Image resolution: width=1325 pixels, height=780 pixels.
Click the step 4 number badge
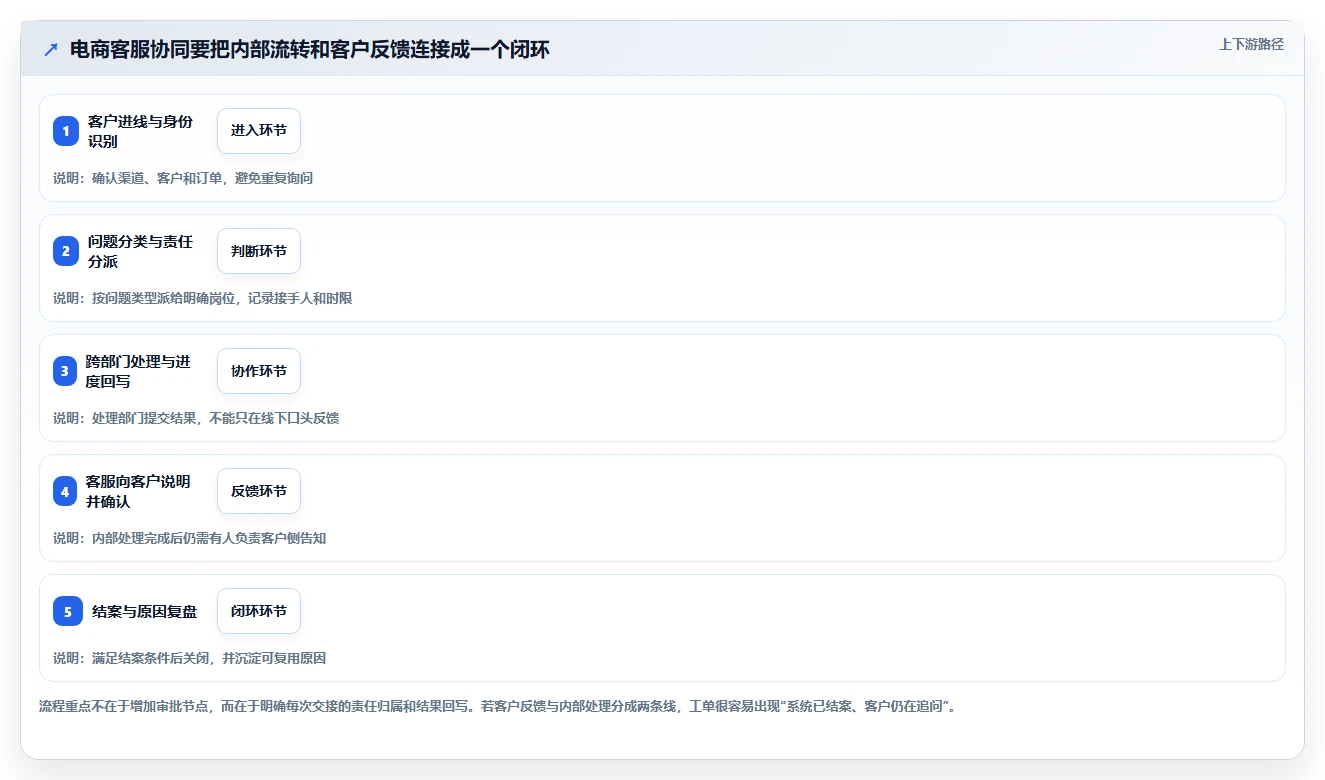[x=65, y=491]
